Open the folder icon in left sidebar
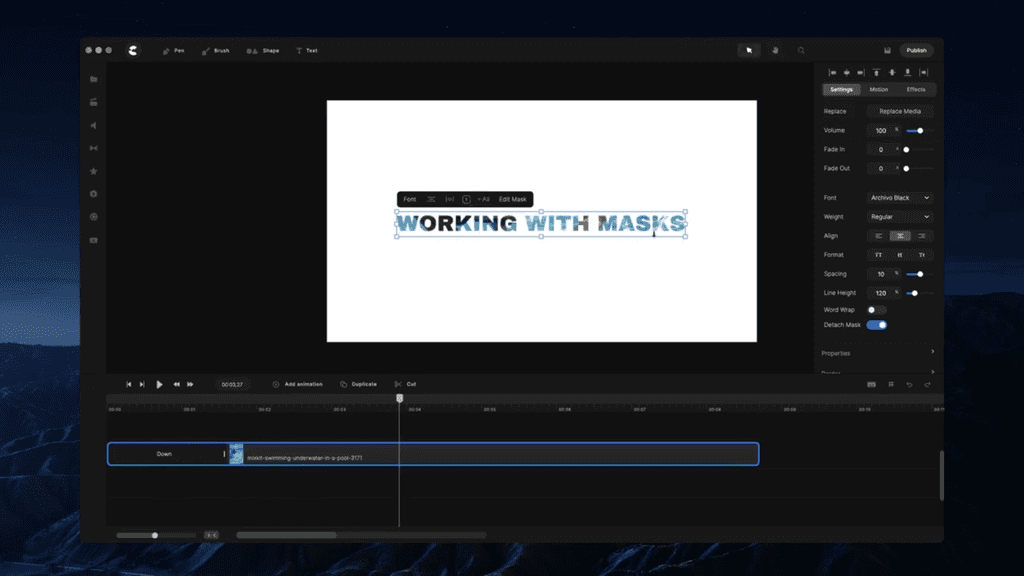 94,79
